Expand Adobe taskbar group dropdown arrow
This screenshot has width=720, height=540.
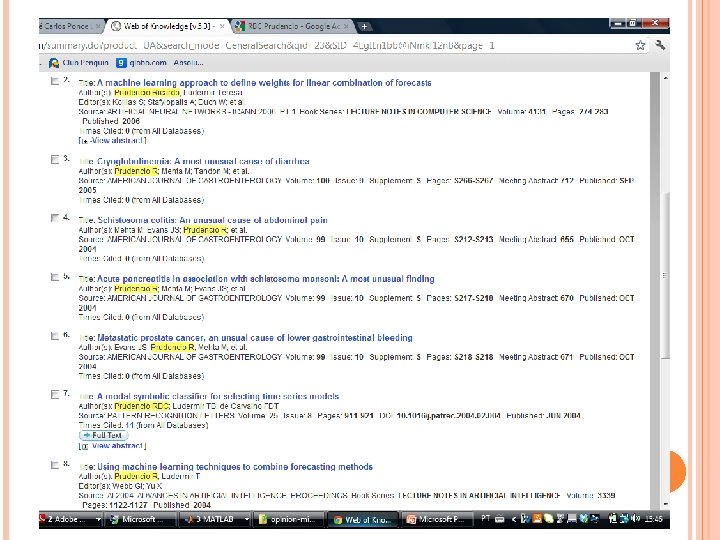[98, 519]
